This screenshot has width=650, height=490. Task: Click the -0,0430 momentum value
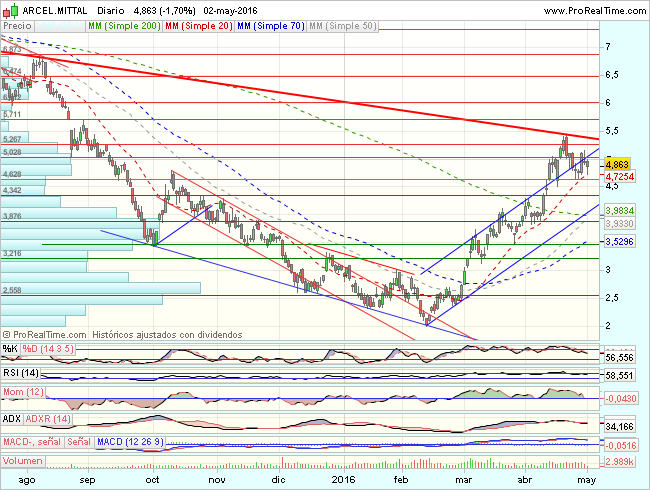621,398
